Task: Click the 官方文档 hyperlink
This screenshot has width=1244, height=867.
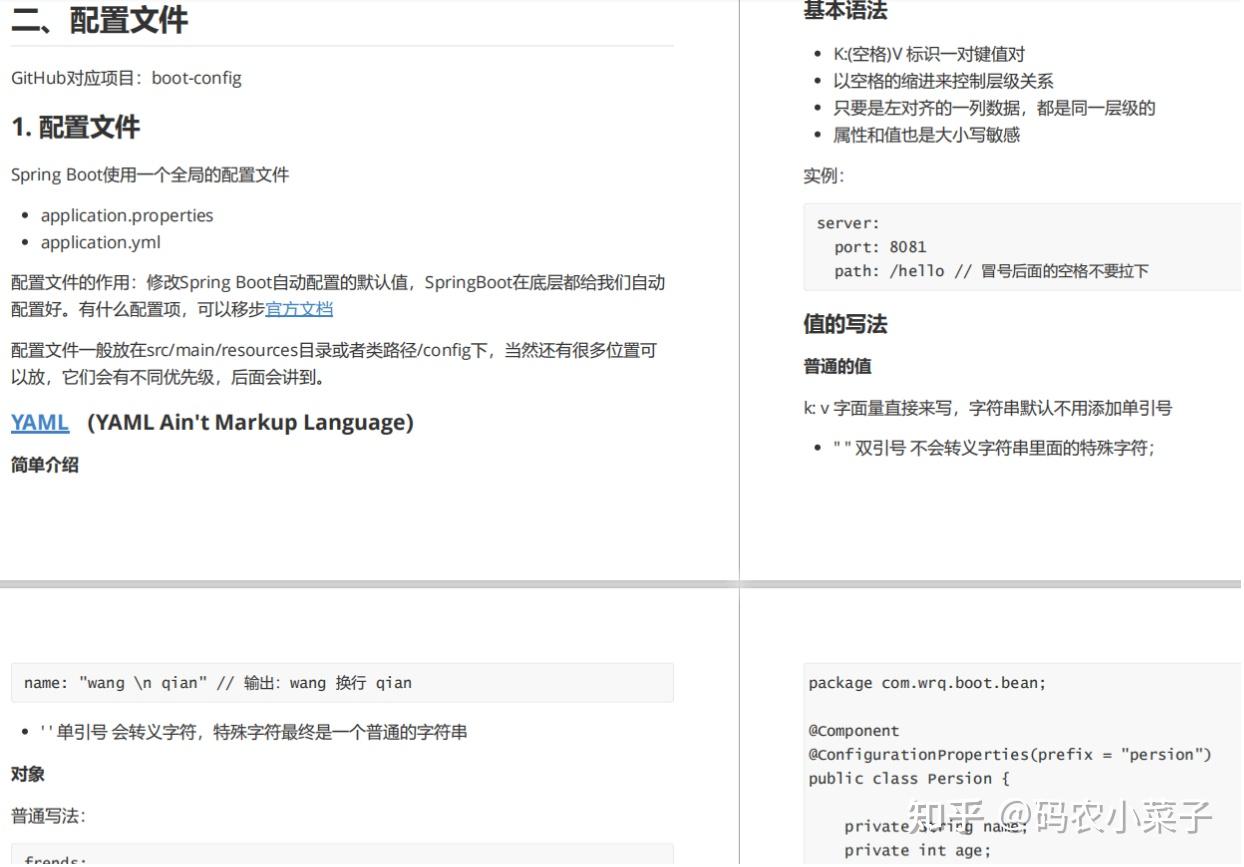Action: pyautogui.click(x=299, y=309)
